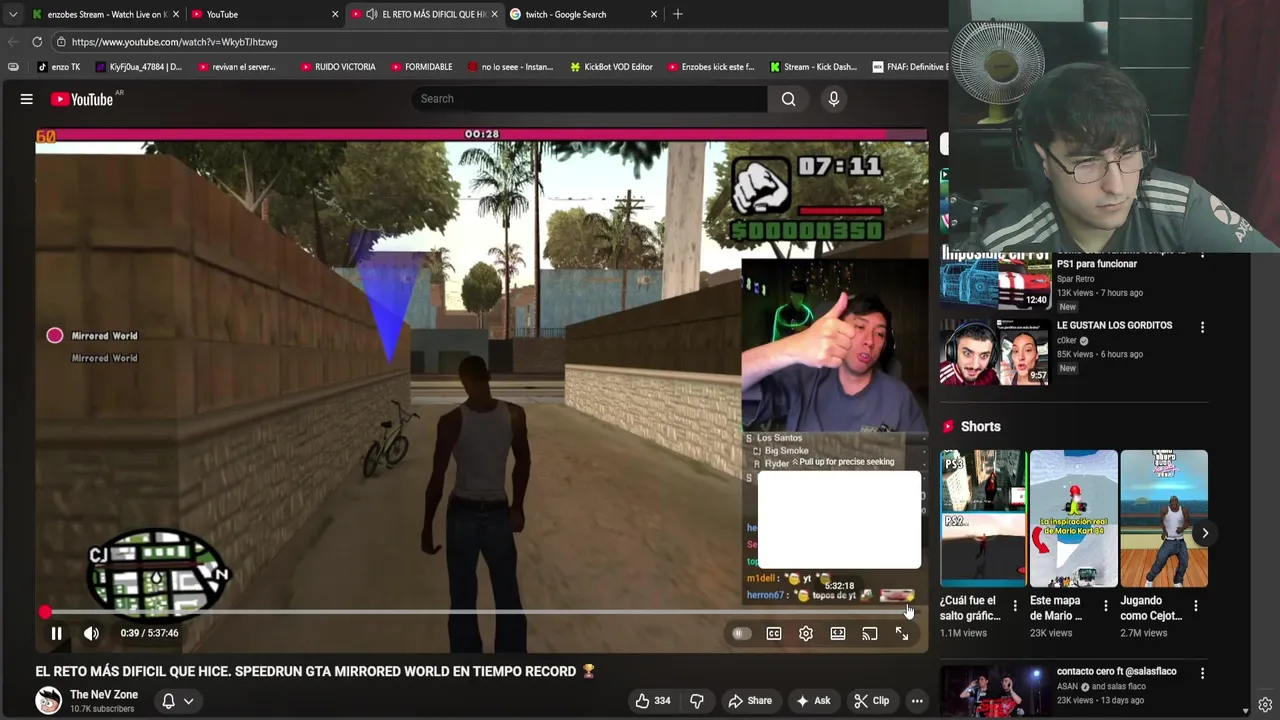
Task: Open the tab search dropdown arrow
Action: [x=13, y=14]
